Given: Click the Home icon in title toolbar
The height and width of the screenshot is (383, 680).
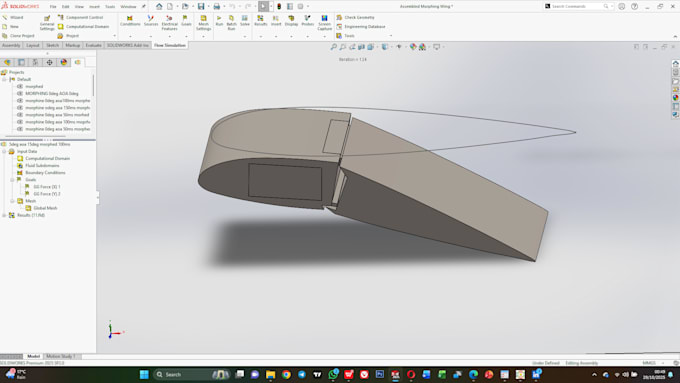Looking at the screenshot, I should coord(159,6).
